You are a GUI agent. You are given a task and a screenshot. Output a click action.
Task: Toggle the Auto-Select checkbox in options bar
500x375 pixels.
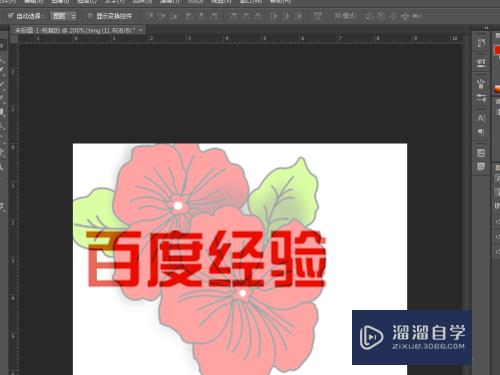coord(11,15)
